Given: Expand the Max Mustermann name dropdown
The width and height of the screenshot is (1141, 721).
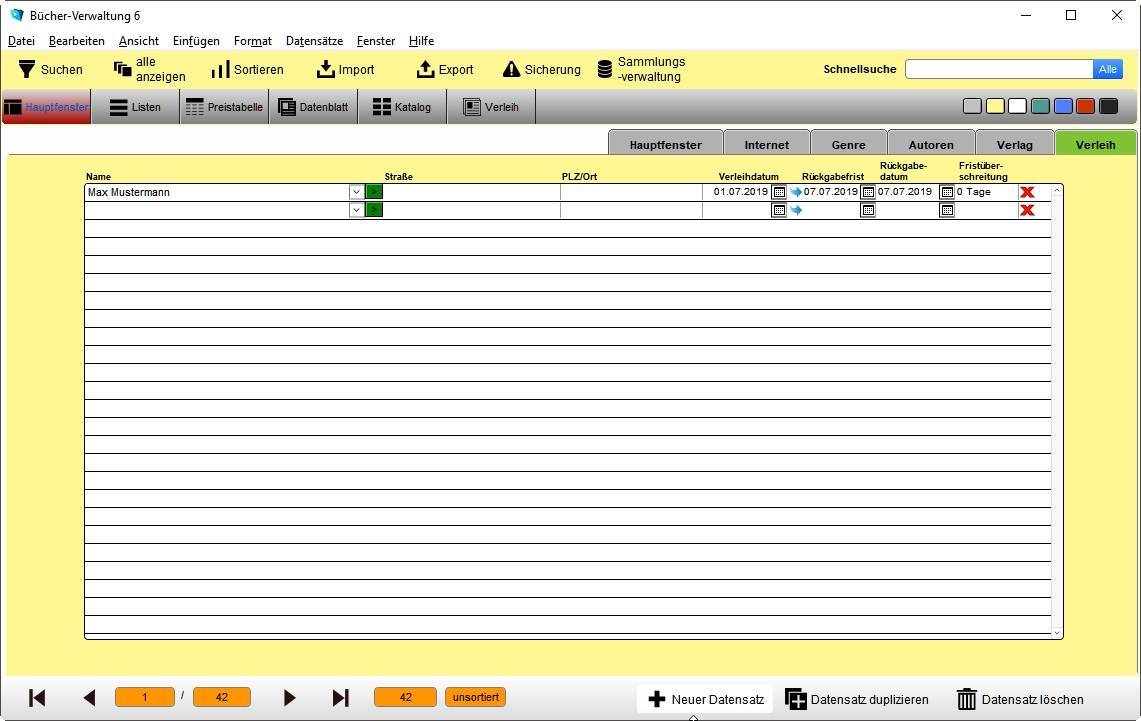Looking at the screenshot, I should coord(356,192).
